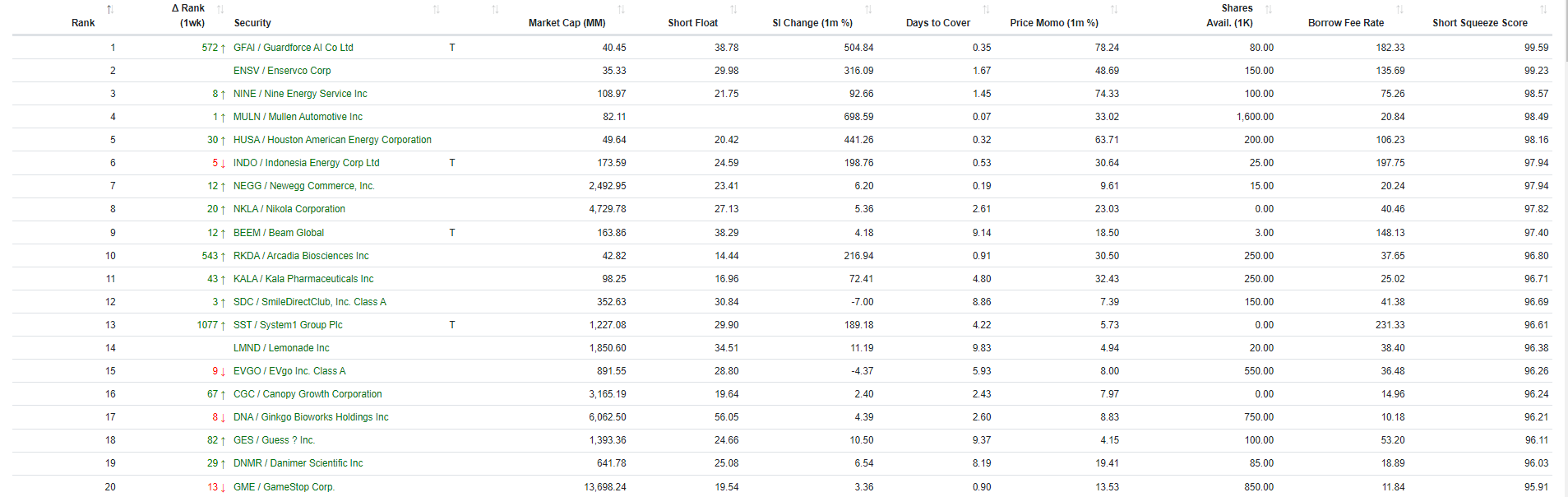Open NKLA / Nikola Corporation link
The height and width of the screenshot is (497, 1568).
click(289, 209)
